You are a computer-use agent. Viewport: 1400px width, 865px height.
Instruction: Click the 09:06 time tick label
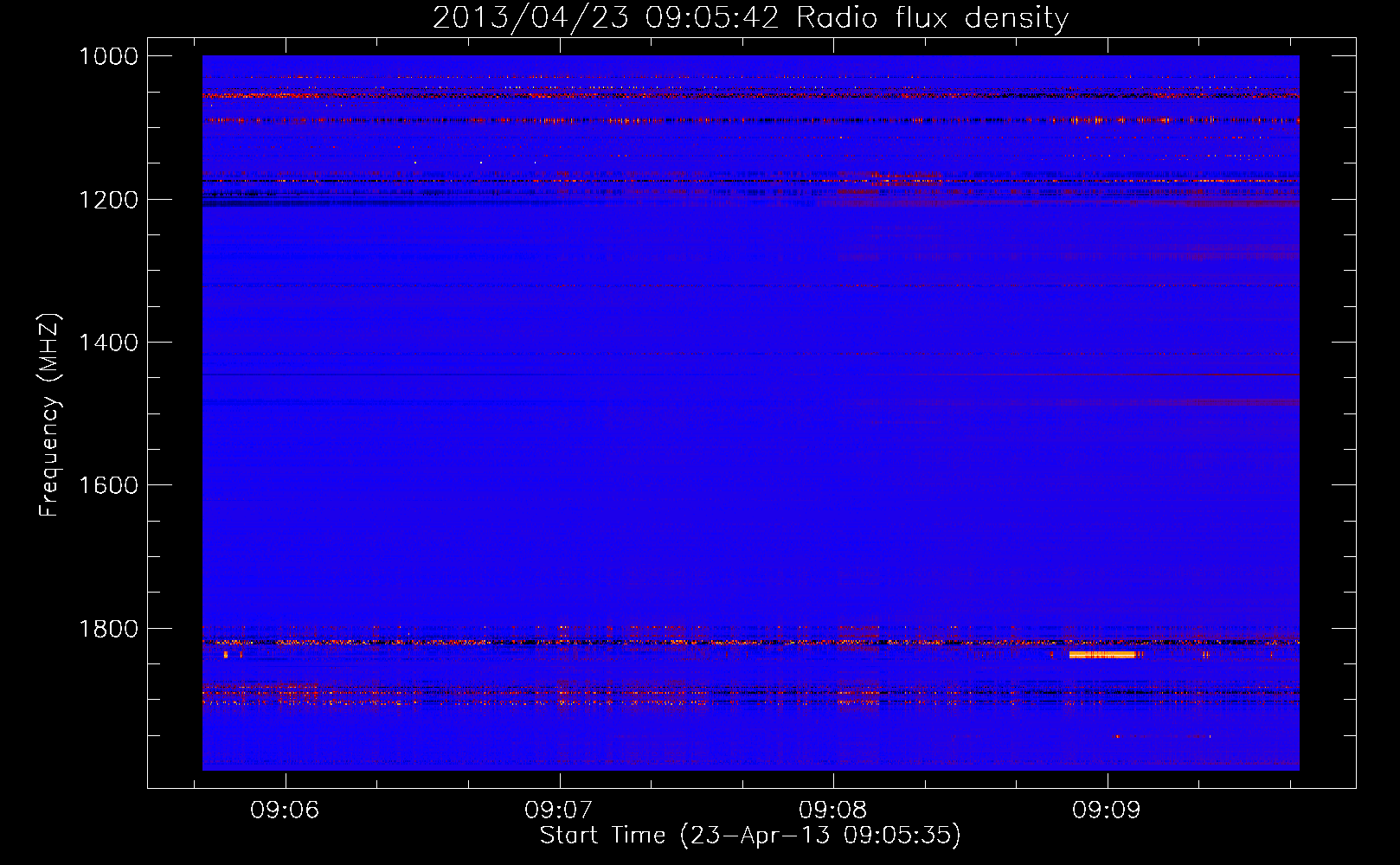(285, 810)
